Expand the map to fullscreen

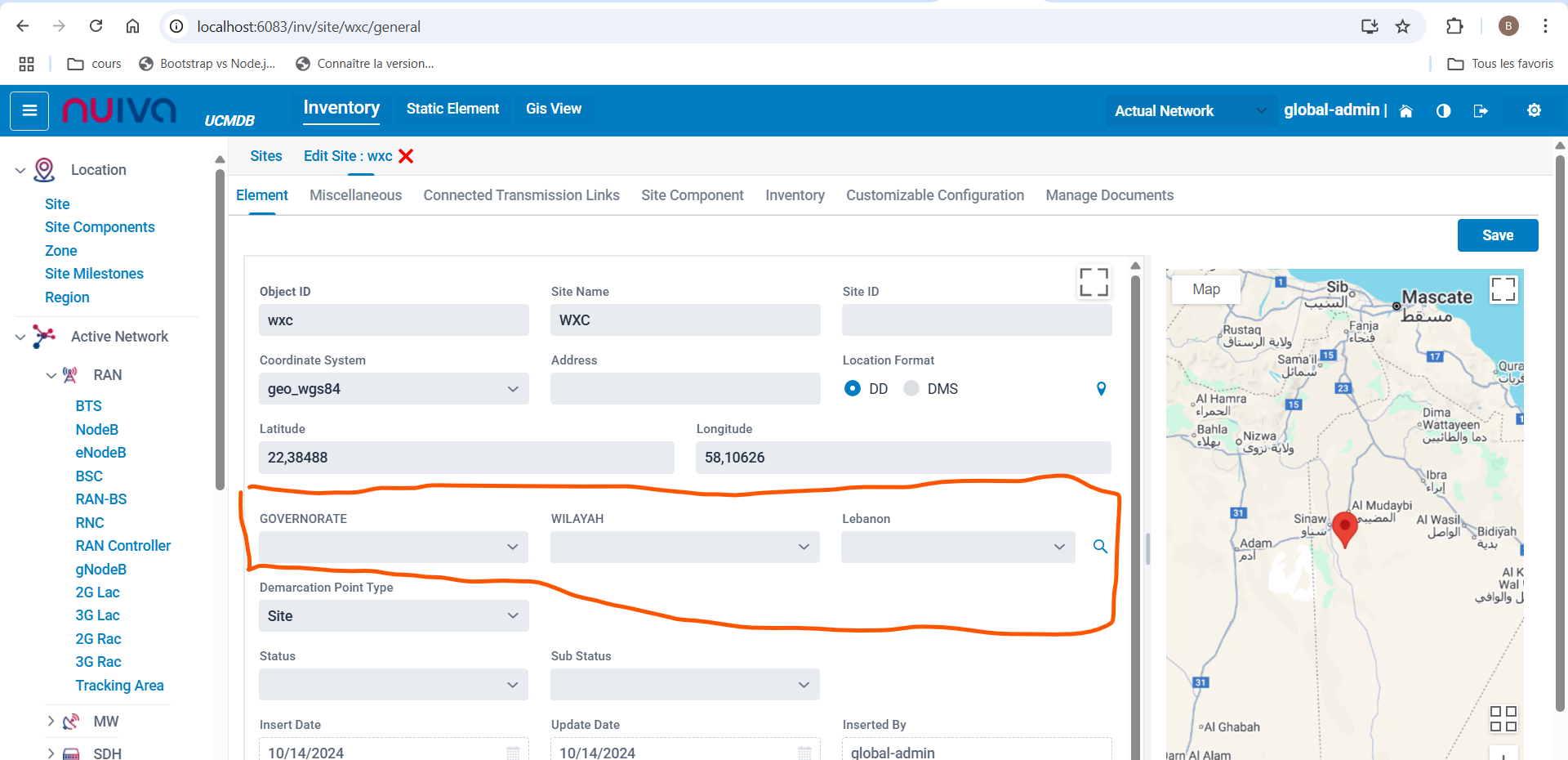click(x=1503, y=289)
